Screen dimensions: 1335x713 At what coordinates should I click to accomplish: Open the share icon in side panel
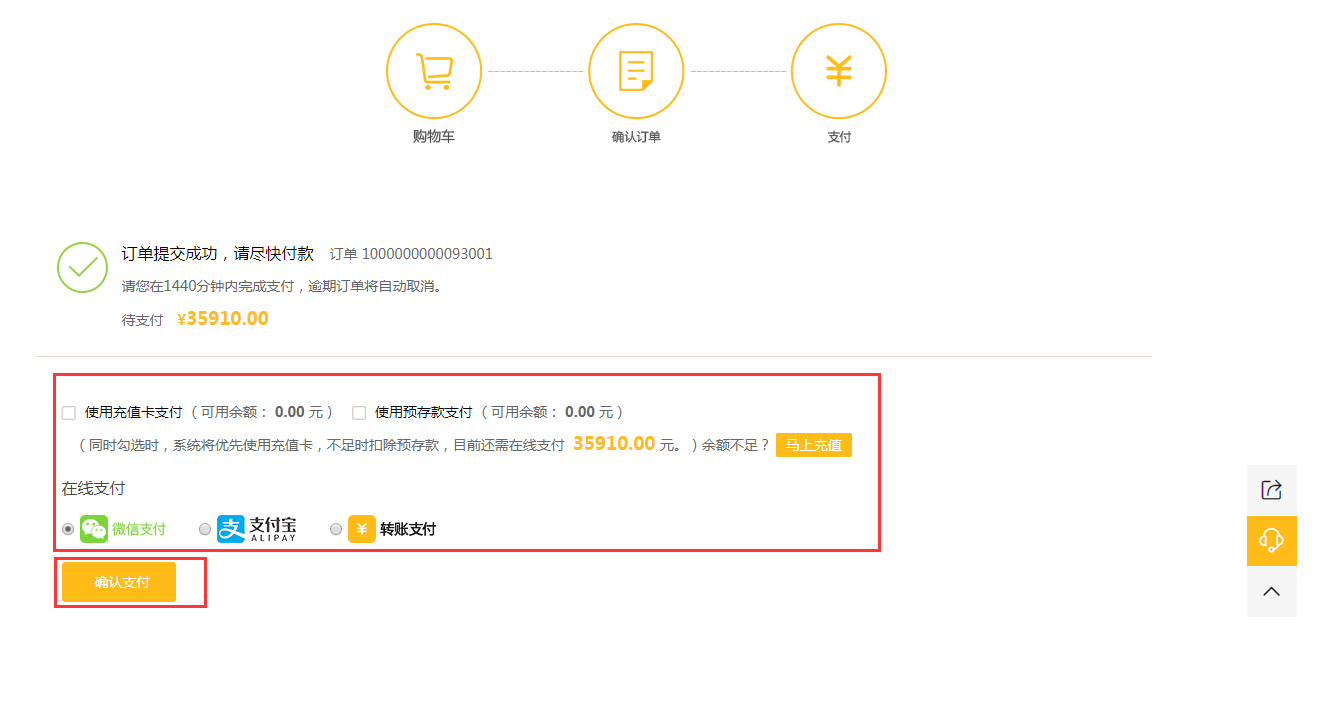pyautogui.click(x=1271, y=490)
